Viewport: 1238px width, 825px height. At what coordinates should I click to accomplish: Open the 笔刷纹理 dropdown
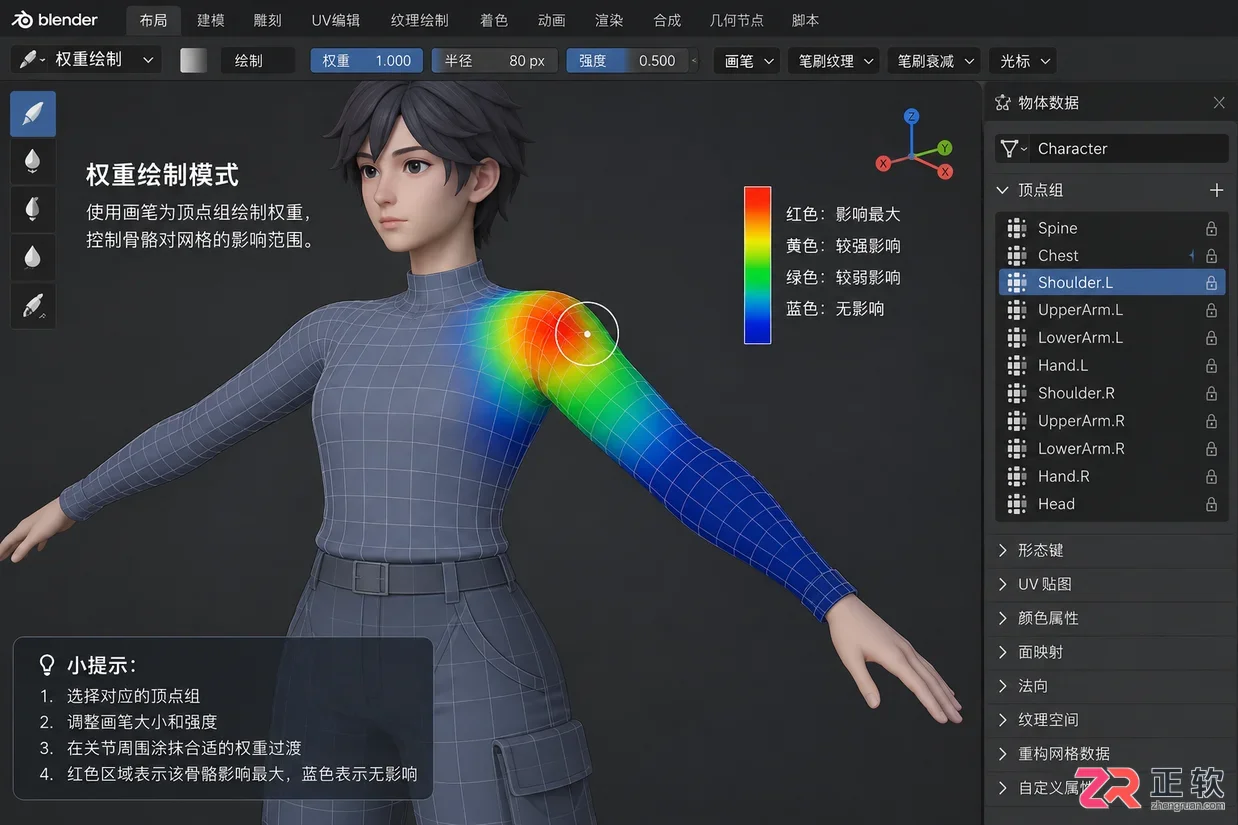834,61
